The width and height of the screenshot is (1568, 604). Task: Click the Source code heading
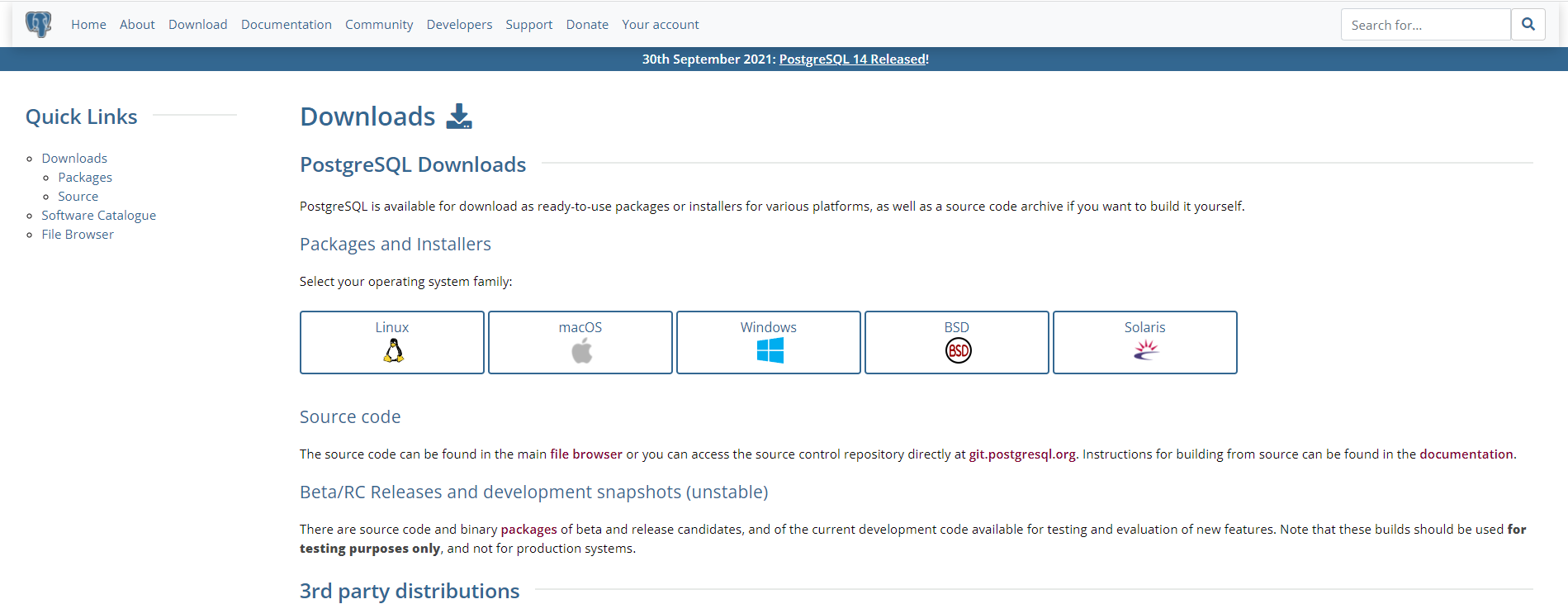coord(350,417)
